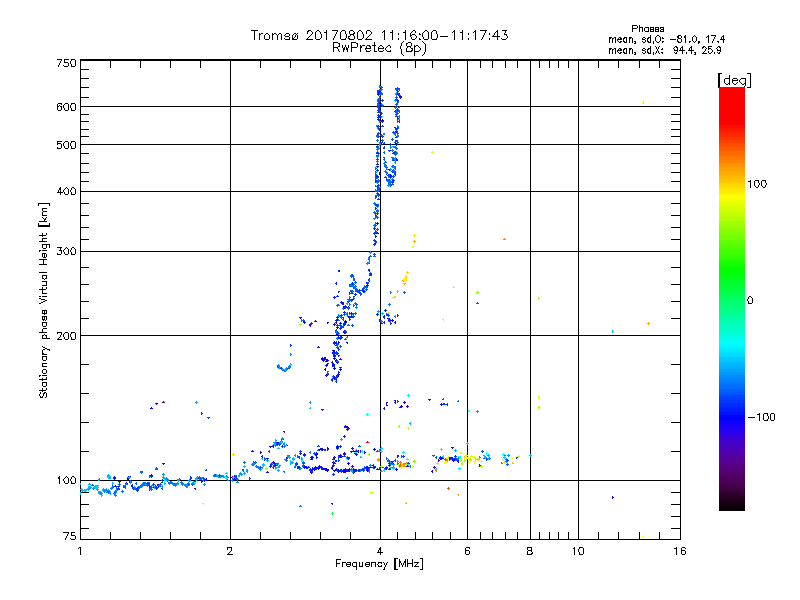Image resolution: width=800 pixels, height=600 pixels.
Task: Click the colorbar label '0'
Action: (750, 300)
